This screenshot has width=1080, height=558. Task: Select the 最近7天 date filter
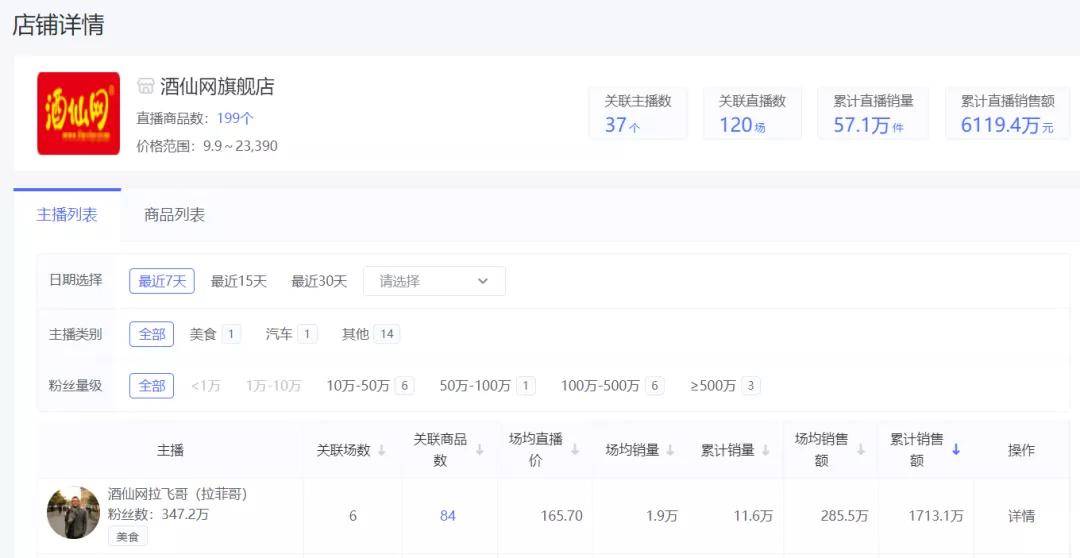162,281
